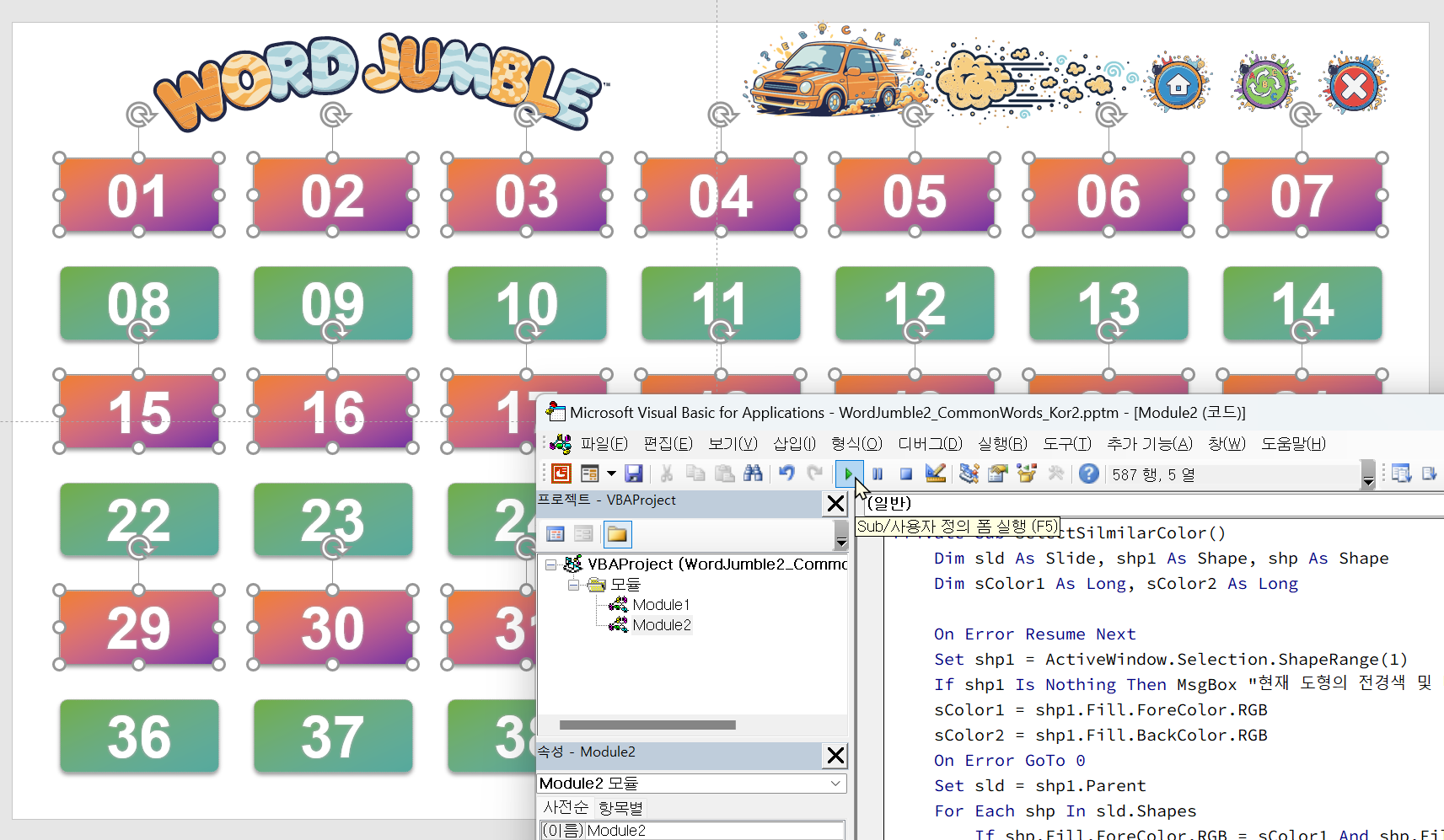
Task: Click the Paste clipboard icon
Action: pos(724,474)
